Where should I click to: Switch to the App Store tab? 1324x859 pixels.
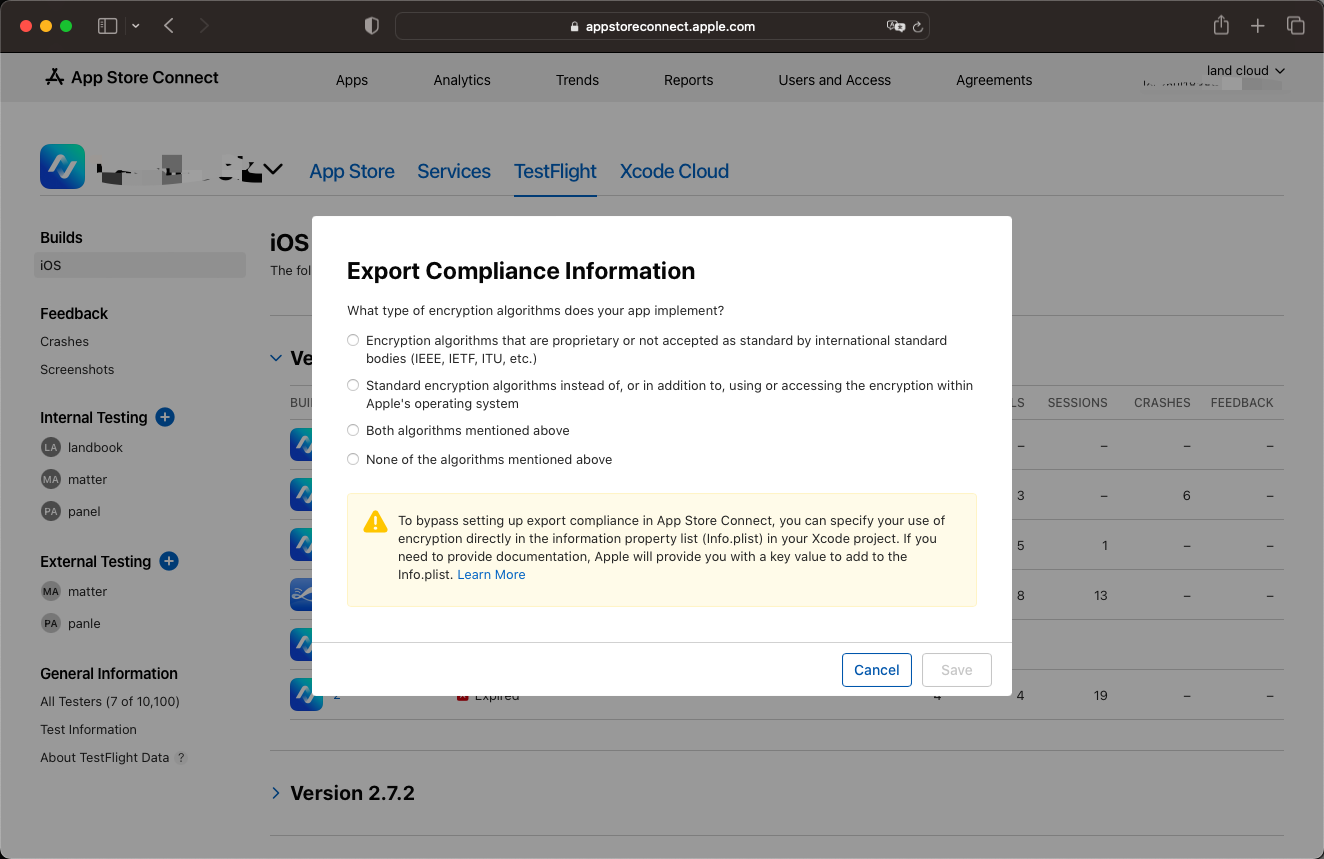coord(352,171)
